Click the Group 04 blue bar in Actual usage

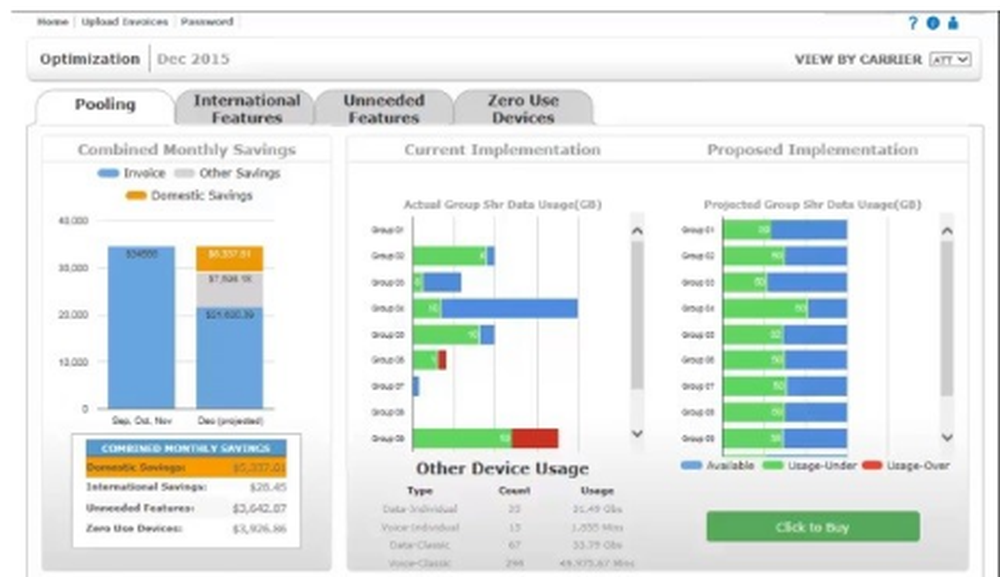(510, 309)
